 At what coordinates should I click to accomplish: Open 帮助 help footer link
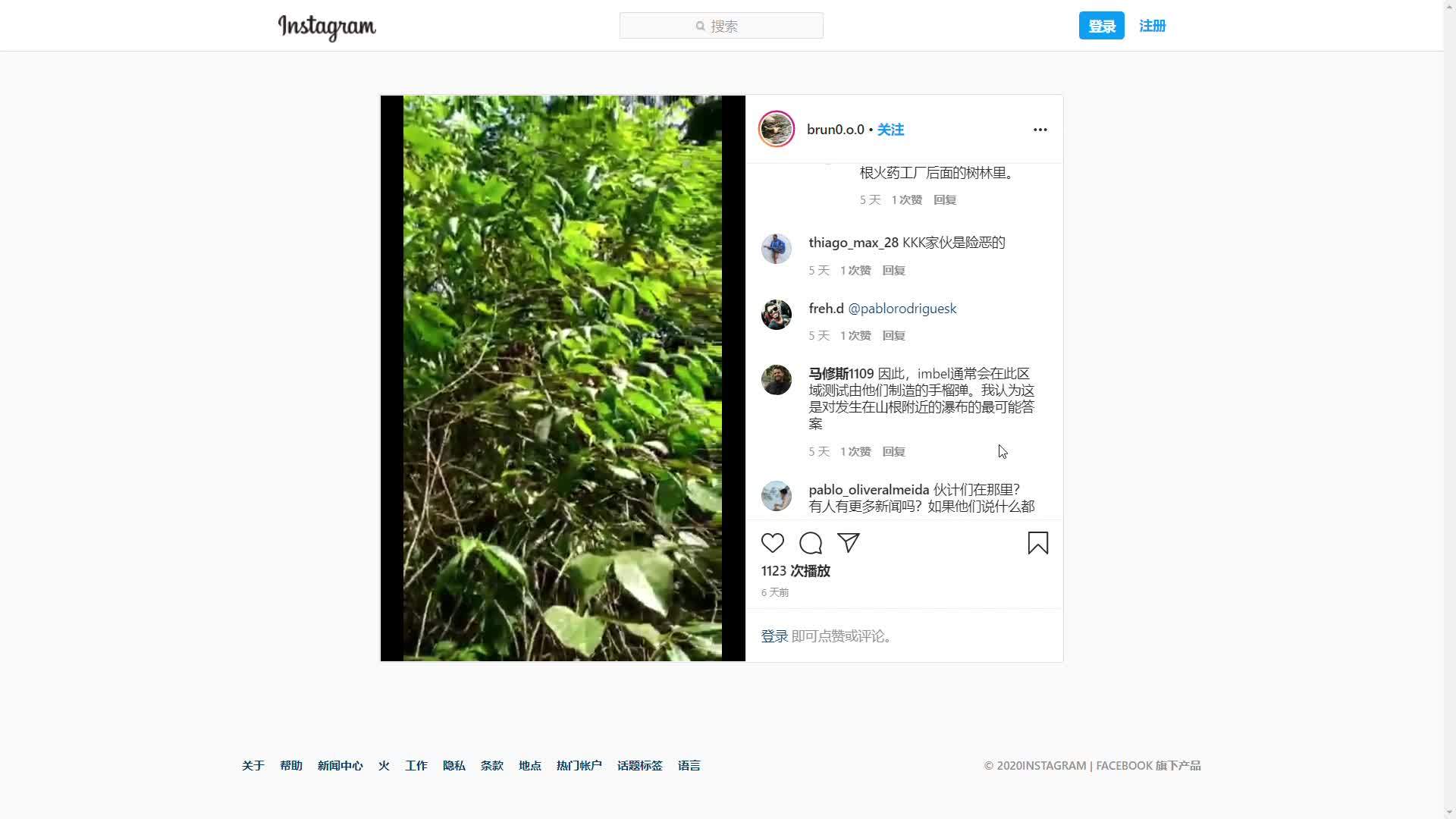point(290,766)
